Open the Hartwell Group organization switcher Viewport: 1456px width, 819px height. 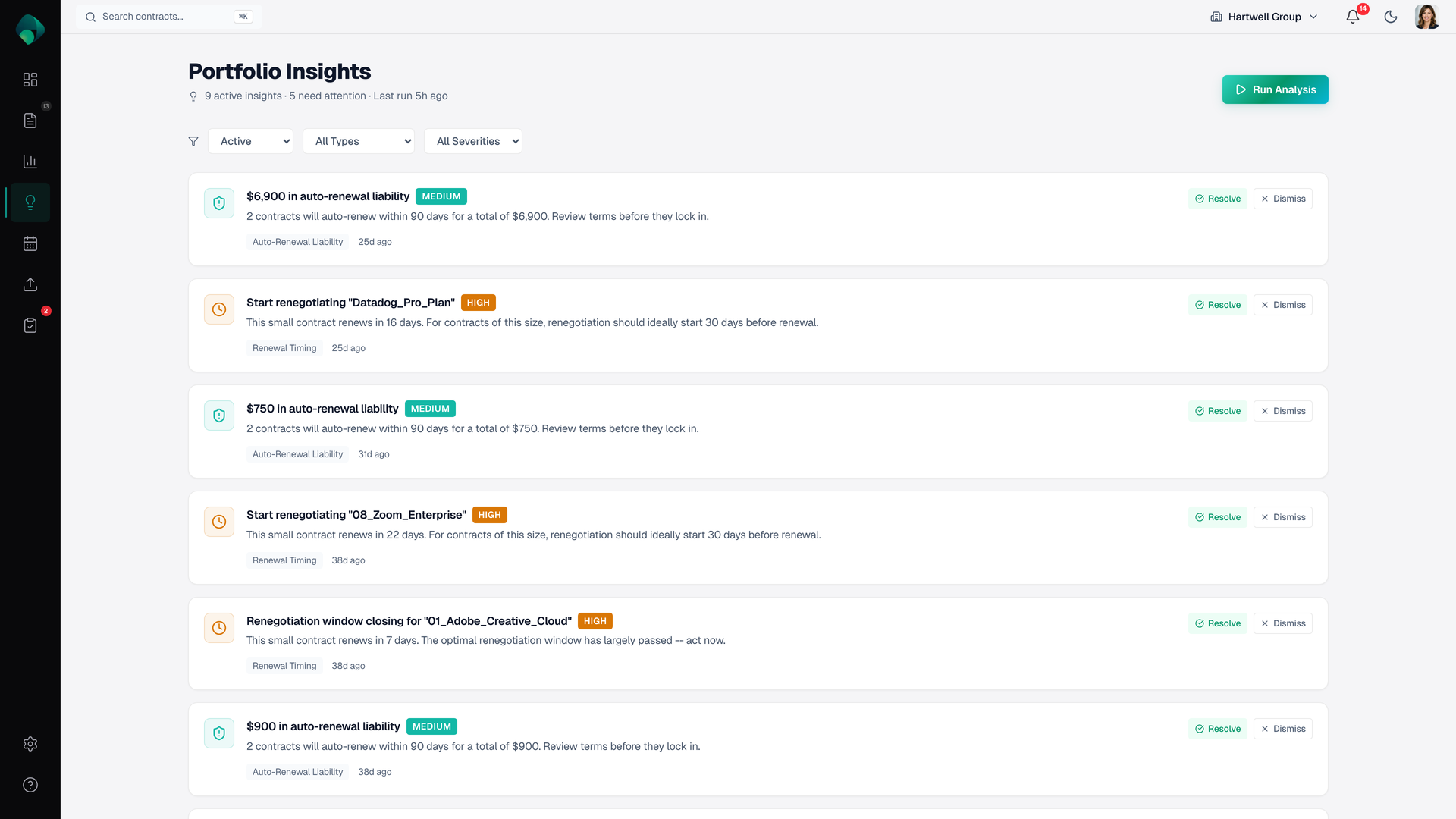[1264, 17]
